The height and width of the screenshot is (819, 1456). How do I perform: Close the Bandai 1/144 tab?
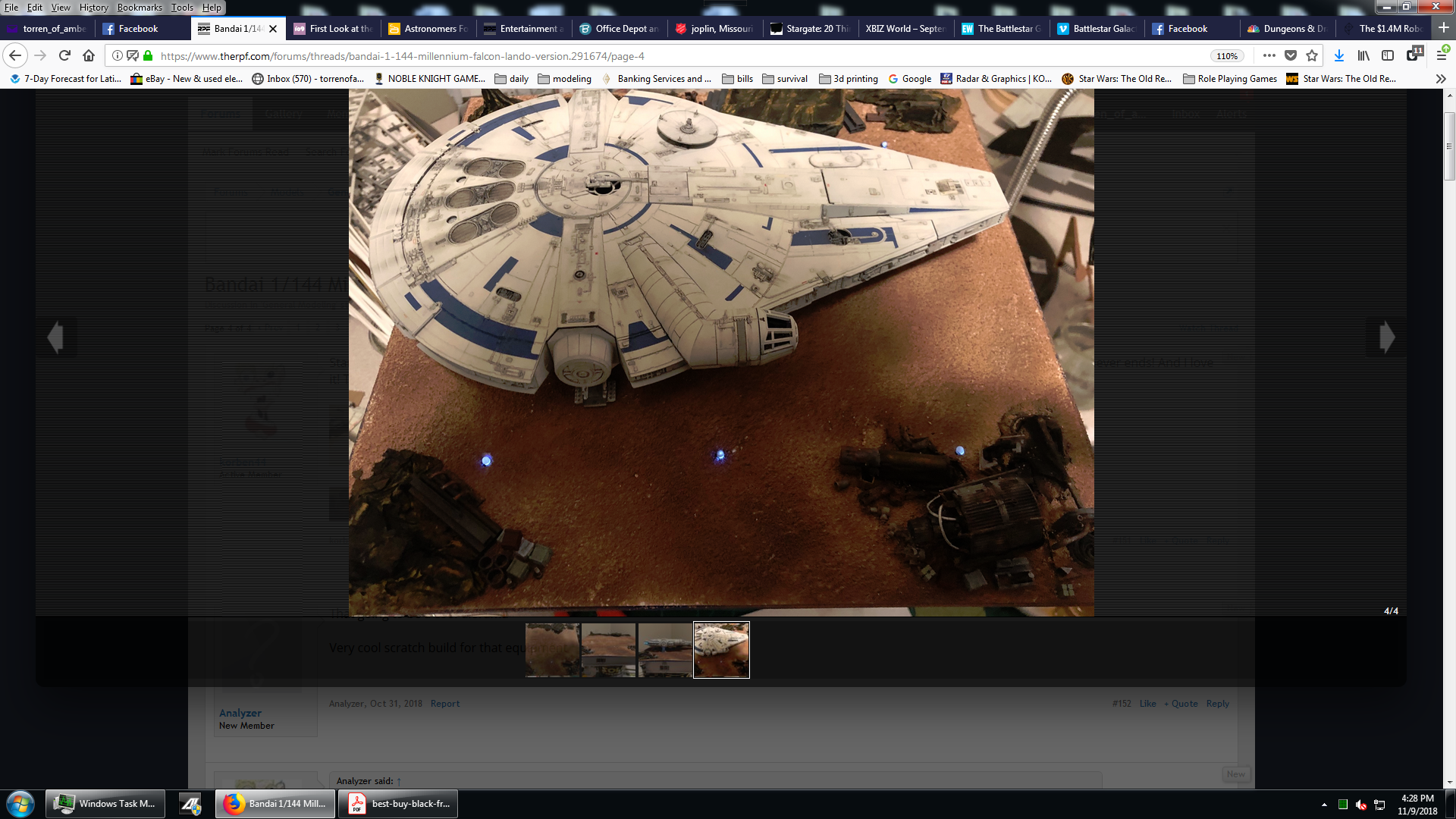coord(273,29)
